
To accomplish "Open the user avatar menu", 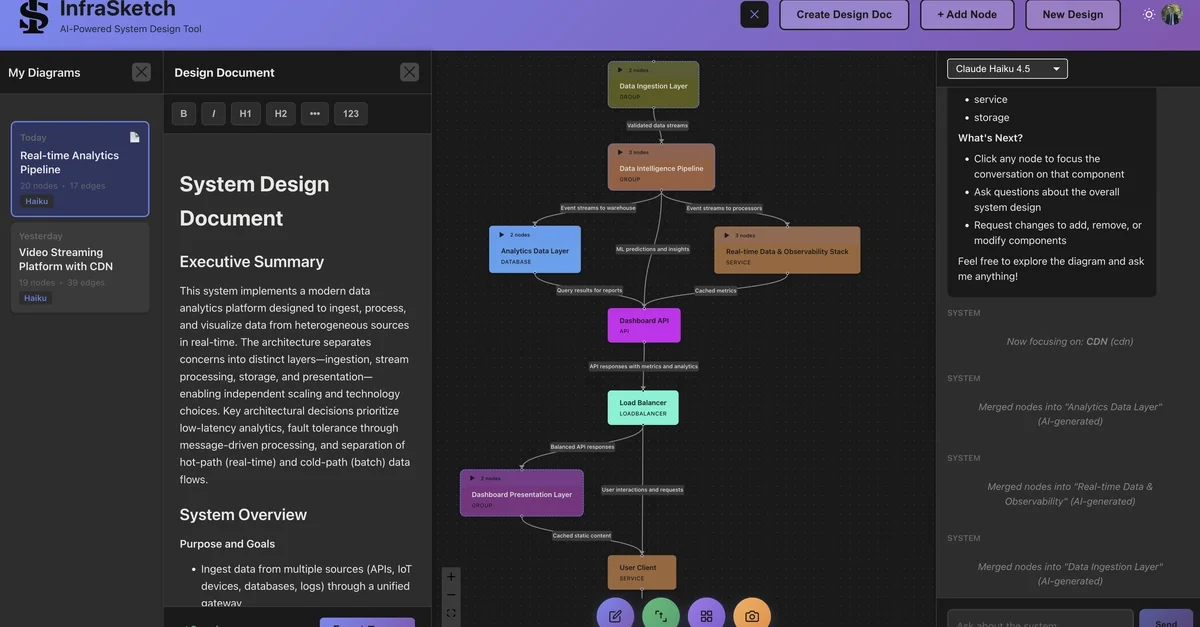I will point(1170,12).
